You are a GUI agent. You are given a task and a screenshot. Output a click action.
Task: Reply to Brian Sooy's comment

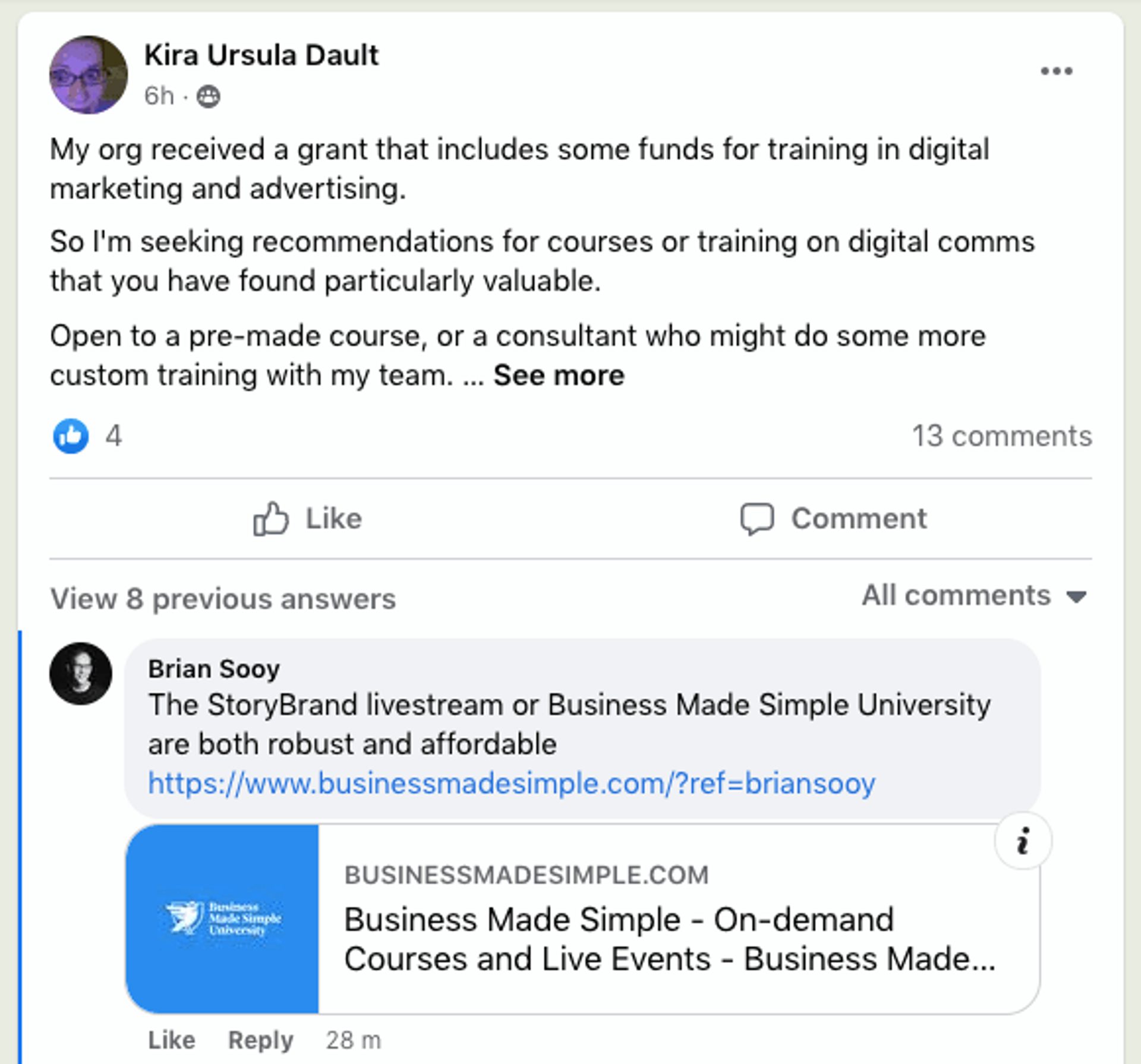(x=260, y=1040)
